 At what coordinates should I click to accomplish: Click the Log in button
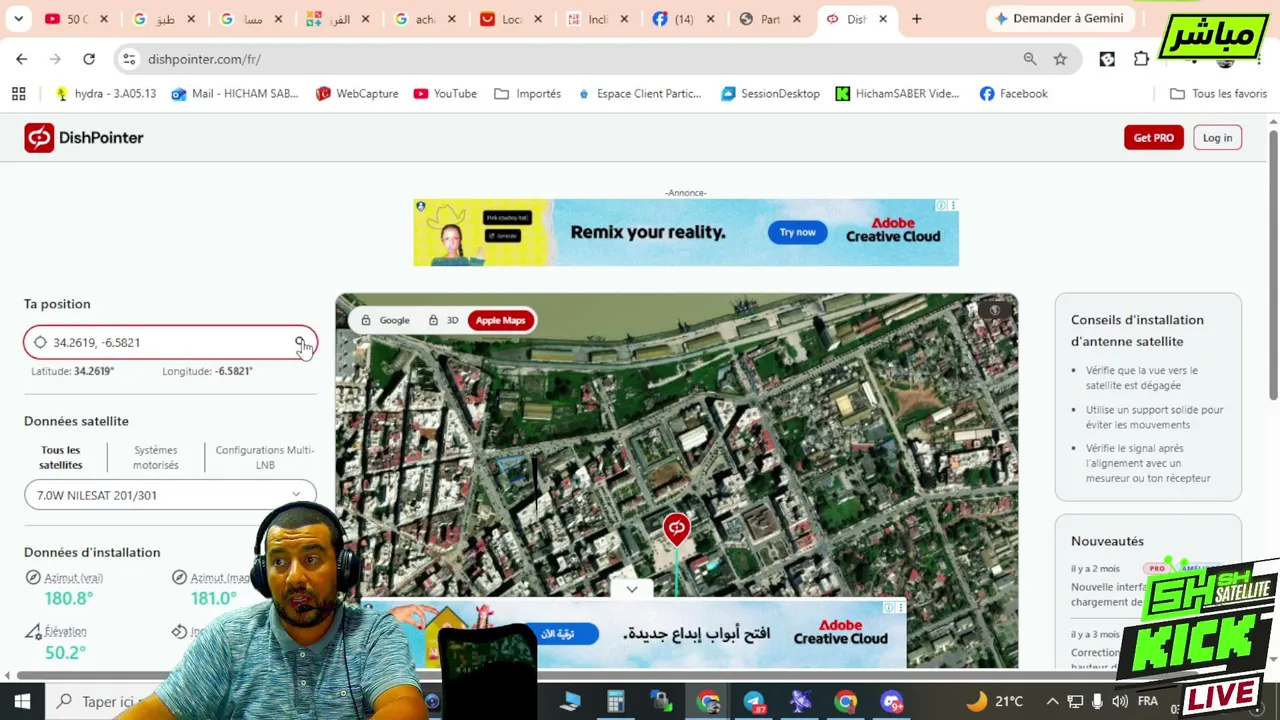tap(1217, 138)
